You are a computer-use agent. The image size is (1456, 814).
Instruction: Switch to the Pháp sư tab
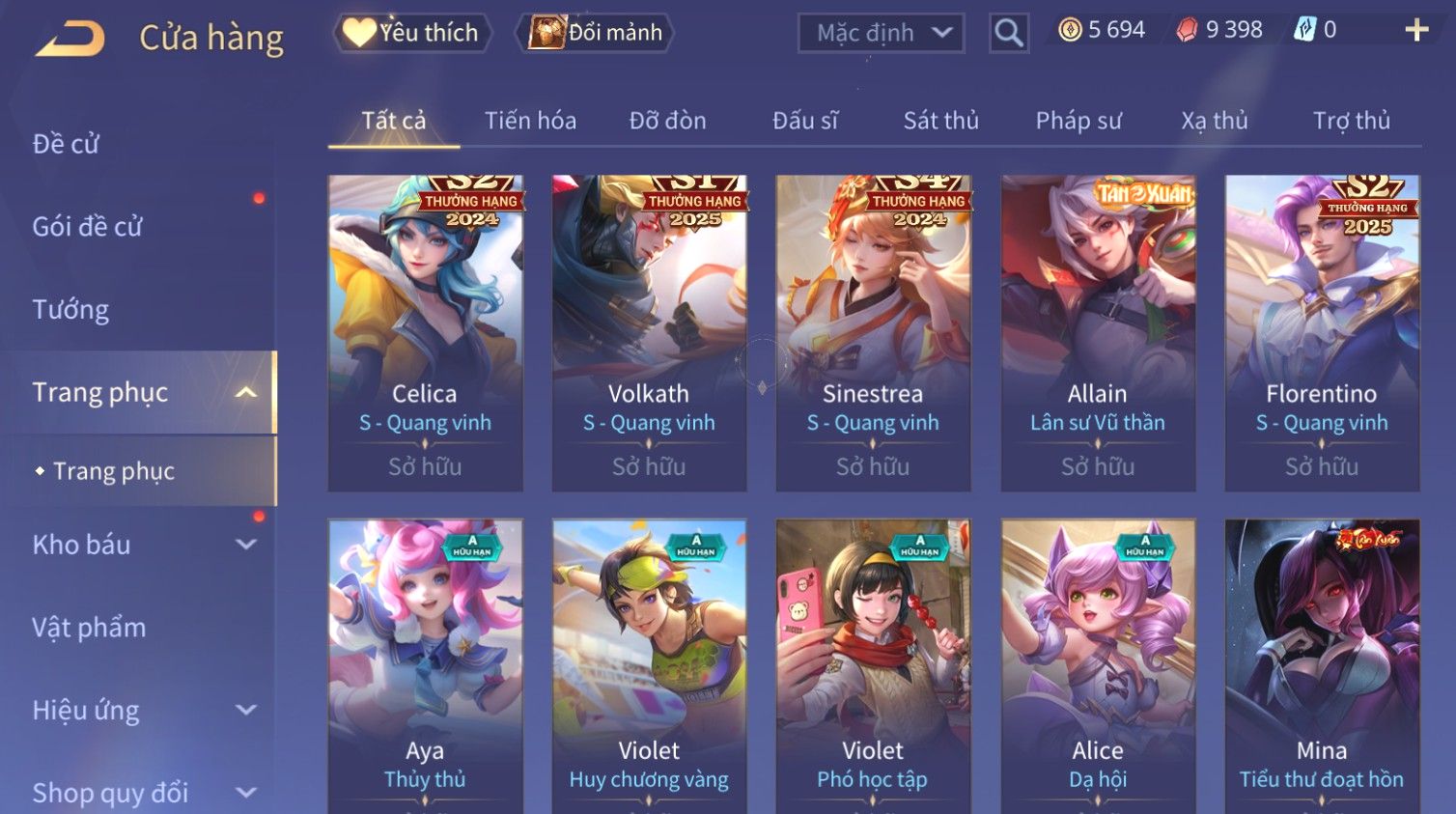[x=1078, y=121]
